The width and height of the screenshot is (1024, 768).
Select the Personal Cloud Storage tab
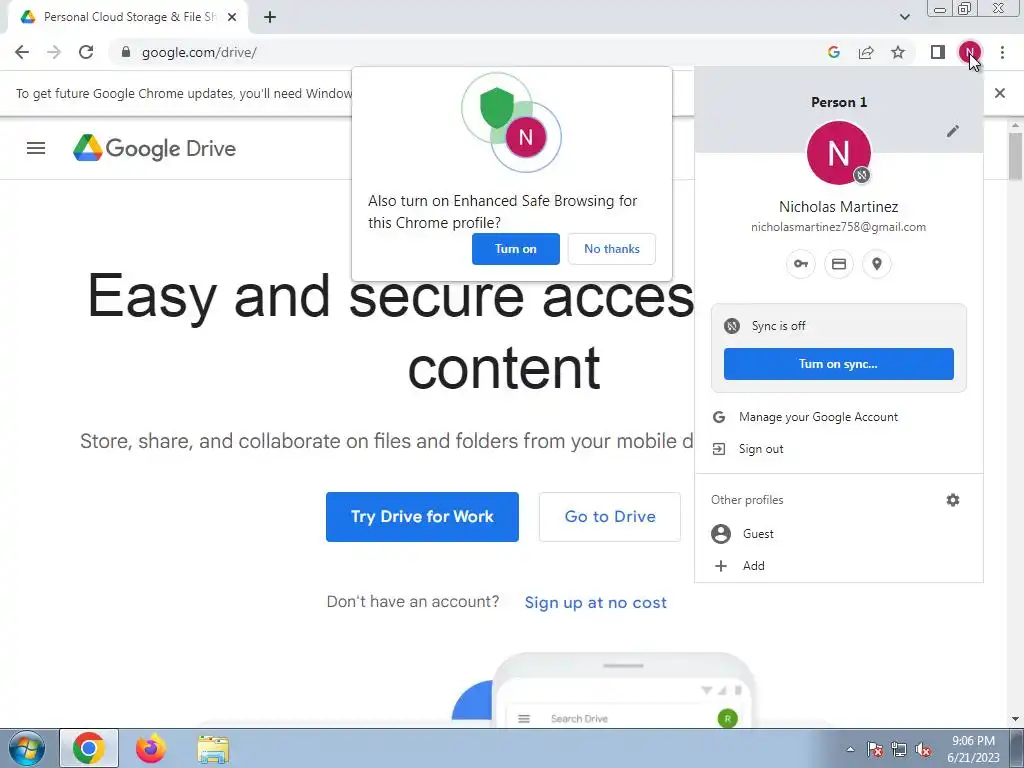tap(129, 17)
